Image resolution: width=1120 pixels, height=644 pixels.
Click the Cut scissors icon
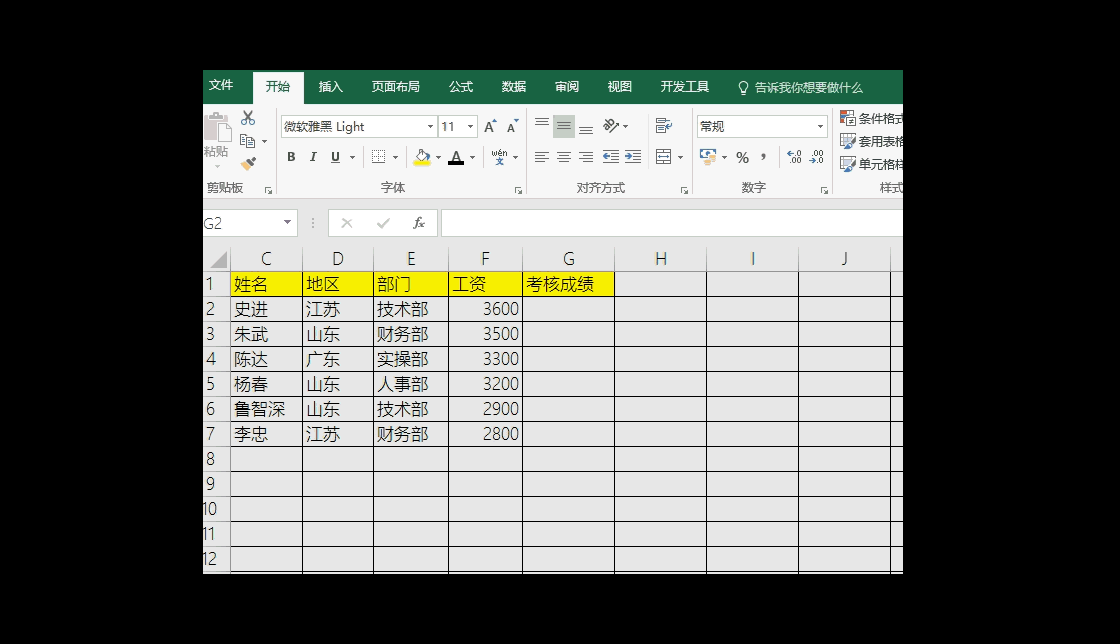coord(248,118)
